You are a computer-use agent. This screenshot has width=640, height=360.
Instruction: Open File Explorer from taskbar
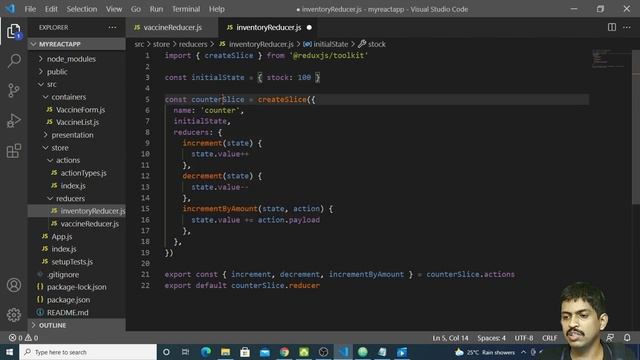click(x=225, y=352)
